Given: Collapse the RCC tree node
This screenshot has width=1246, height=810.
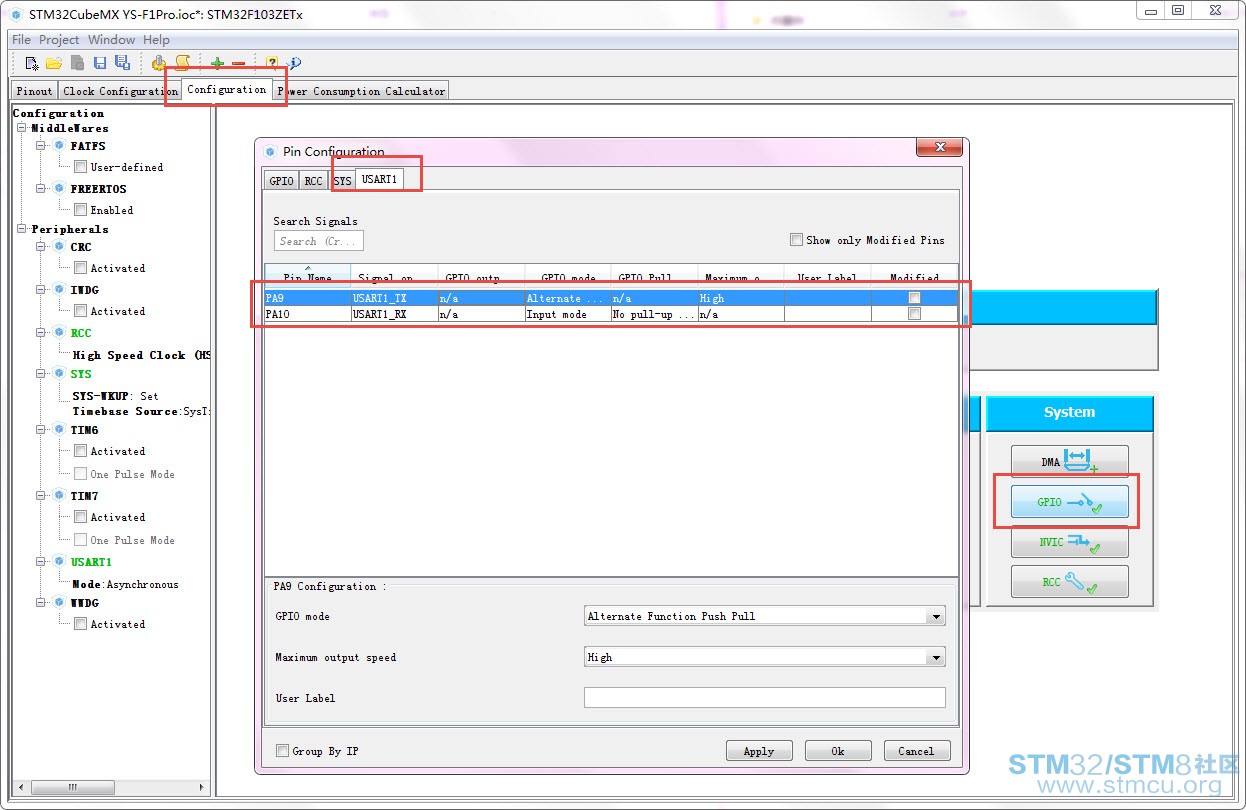Looking at the screenshot, I should coord(42,333).
